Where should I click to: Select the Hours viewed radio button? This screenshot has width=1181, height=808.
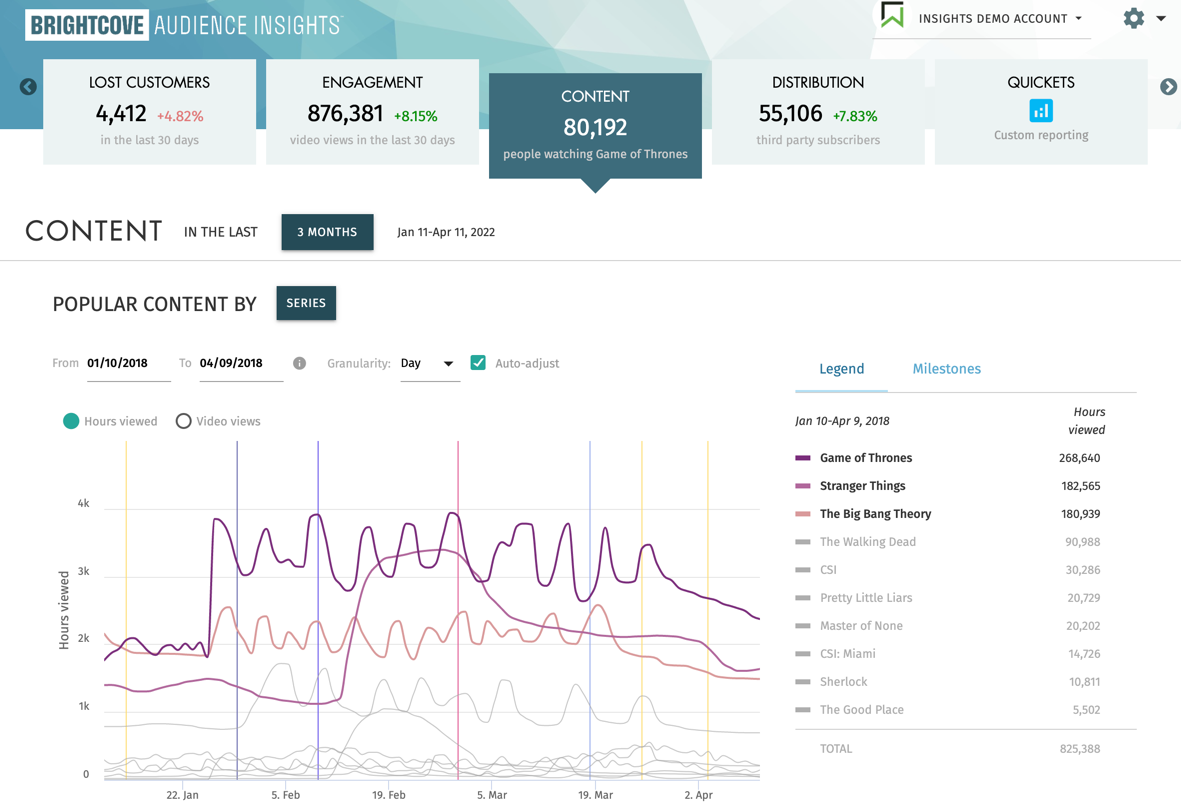71,421
